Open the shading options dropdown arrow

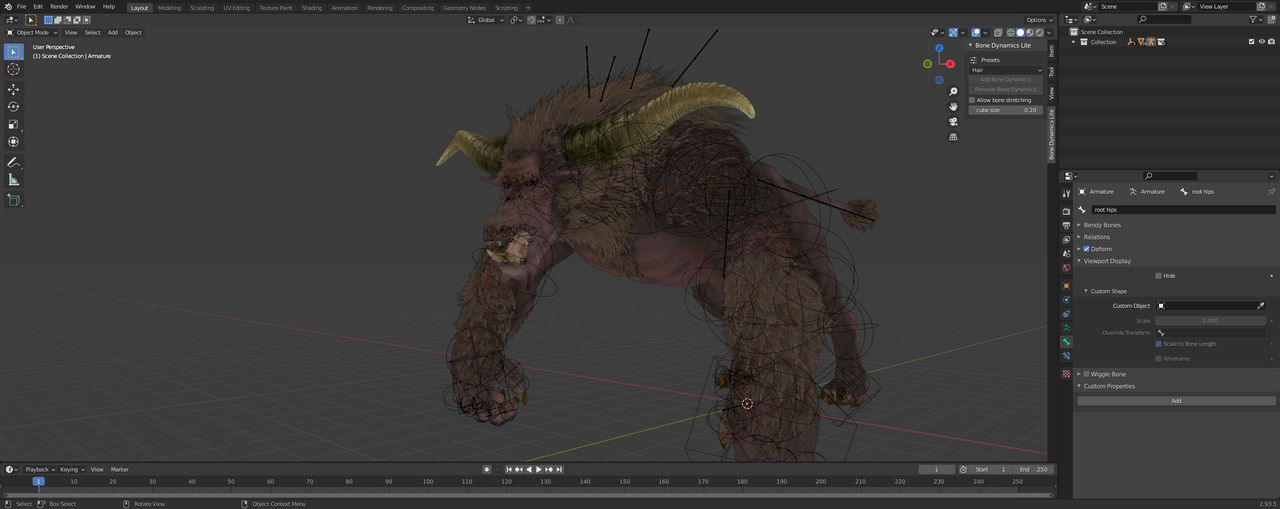coord(1048,32)
